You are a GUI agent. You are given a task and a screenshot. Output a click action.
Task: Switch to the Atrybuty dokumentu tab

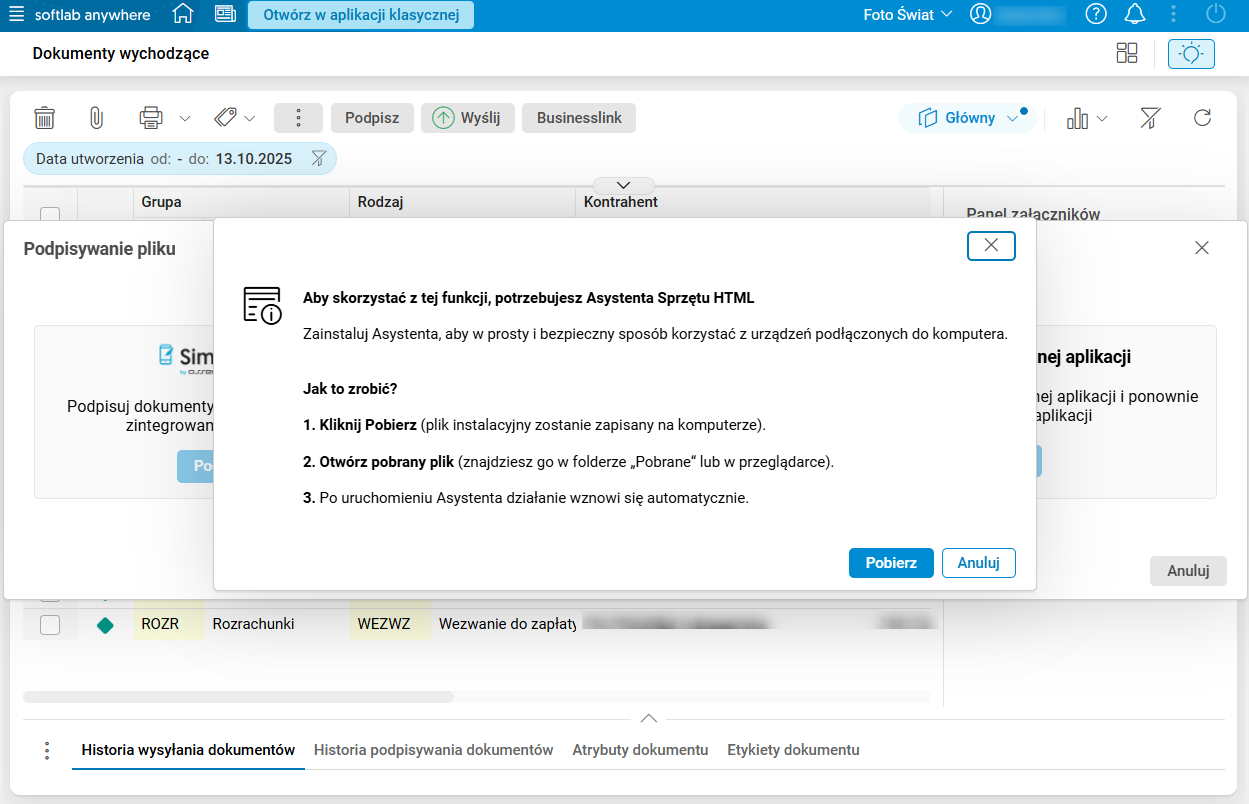tap(639, 749)
